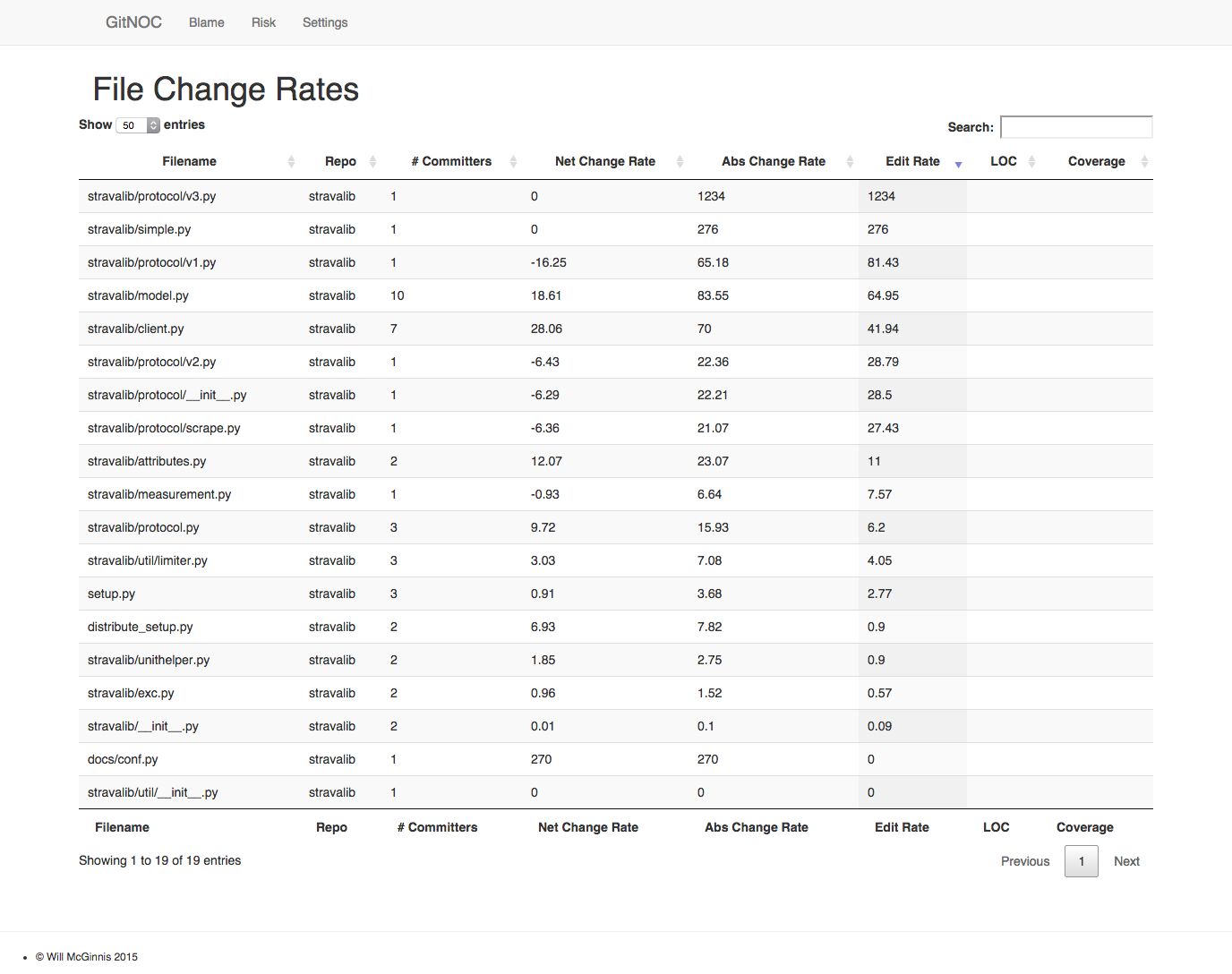Click the stravalib/model.py filename cell

(138, 295)
